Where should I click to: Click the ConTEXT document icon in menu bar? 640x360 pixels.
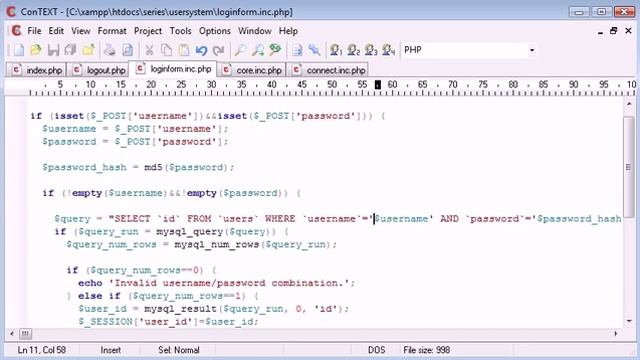click(x=16, y=31)
